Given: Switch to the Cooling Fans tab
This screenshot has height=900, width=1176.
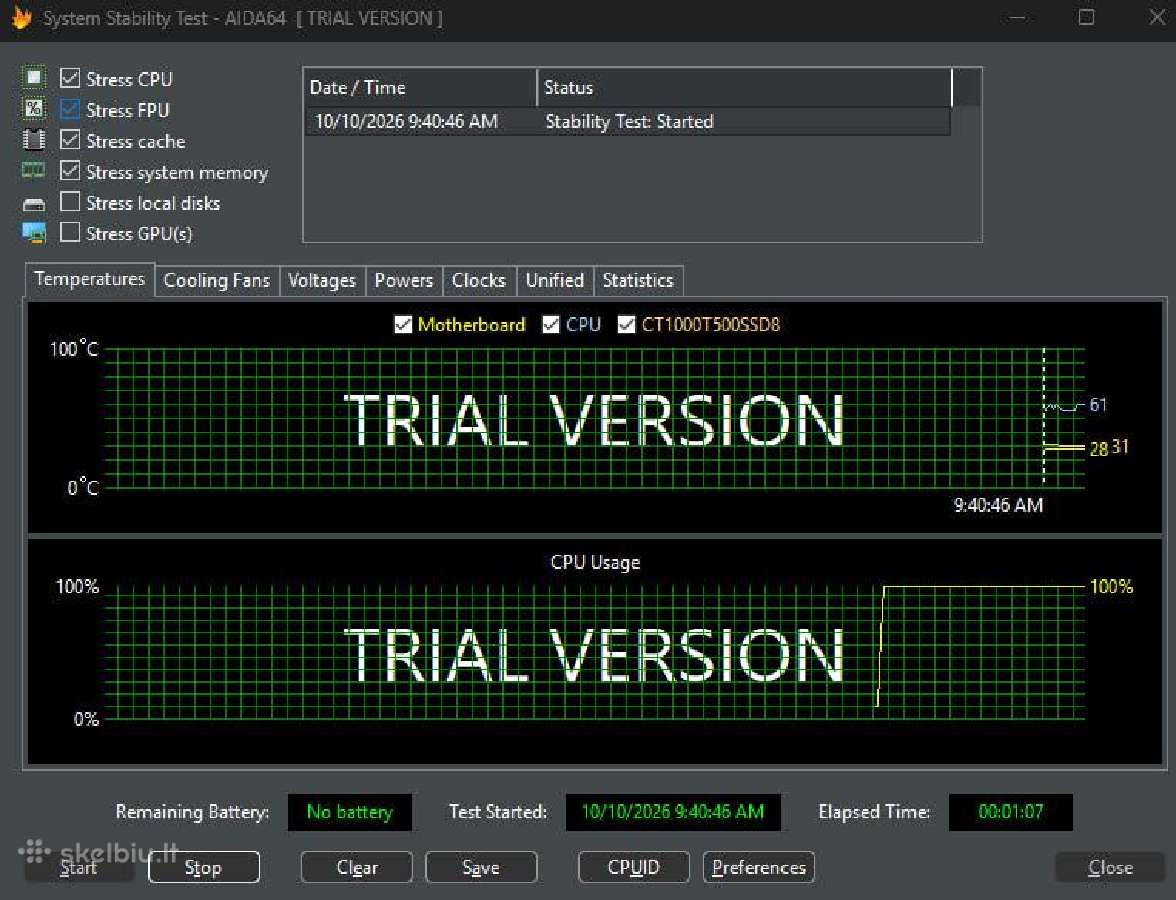Looking at the screenshot, I should click(217, 280).
